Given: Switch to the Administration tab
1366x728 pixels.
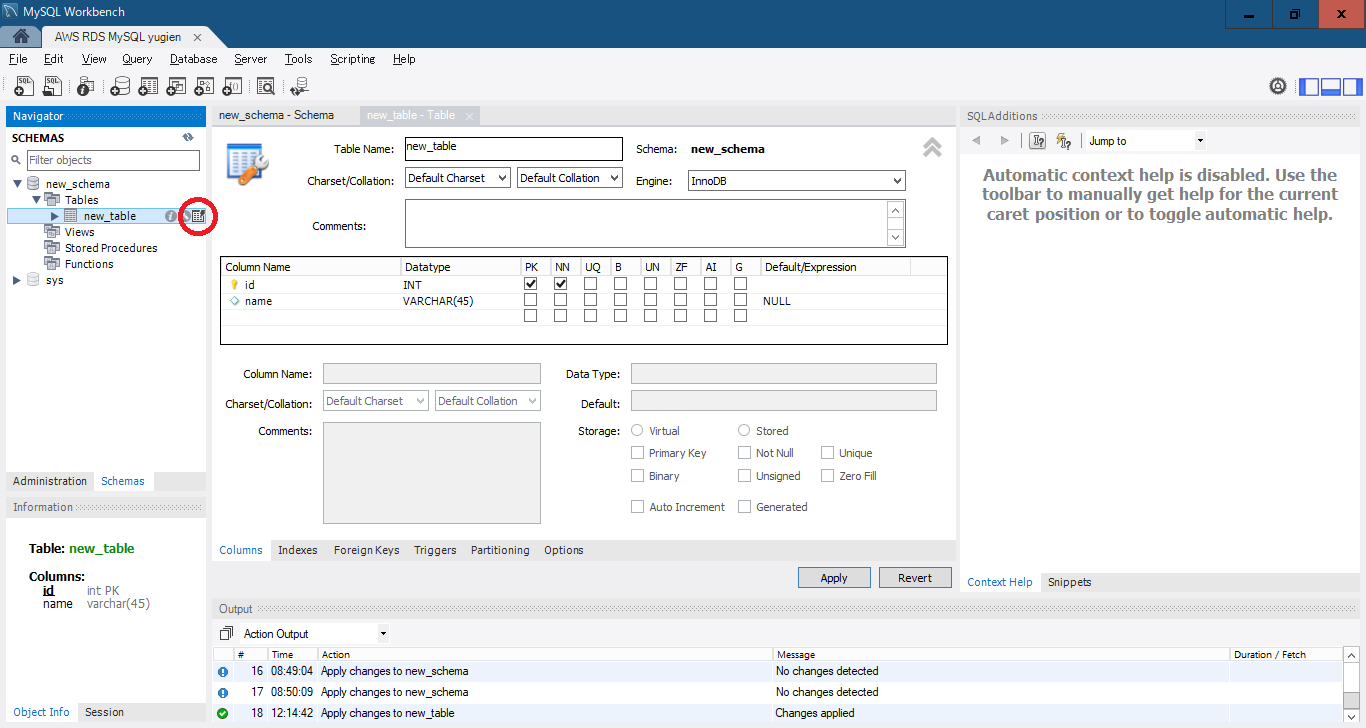Looking at the screenshot, I should point(50,481).
